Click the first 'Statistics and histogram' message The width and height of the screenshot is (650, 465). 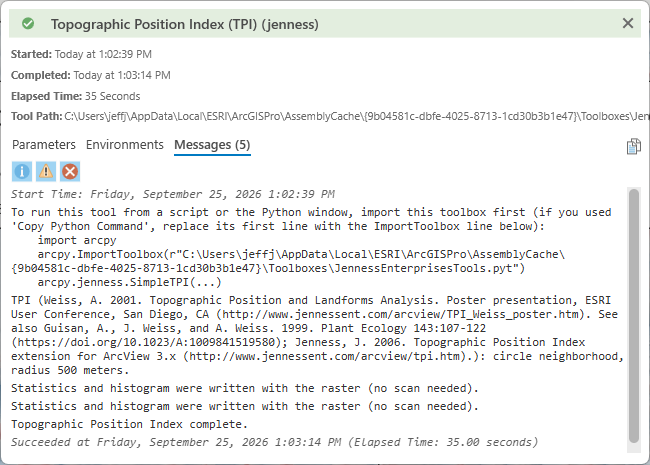245,388
